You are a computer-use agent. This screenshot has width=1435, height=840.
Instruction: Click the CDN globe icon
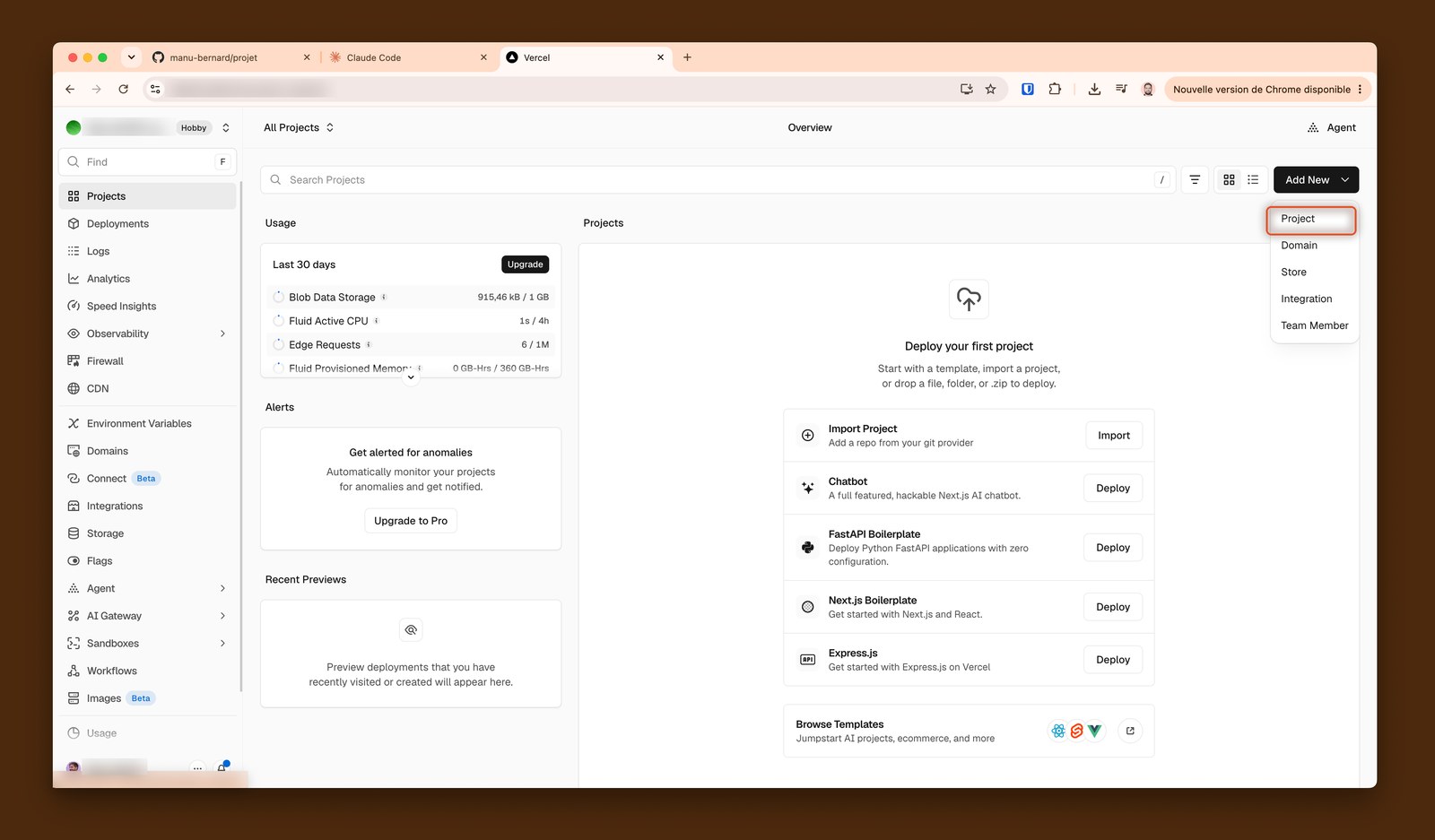(74, 389)
